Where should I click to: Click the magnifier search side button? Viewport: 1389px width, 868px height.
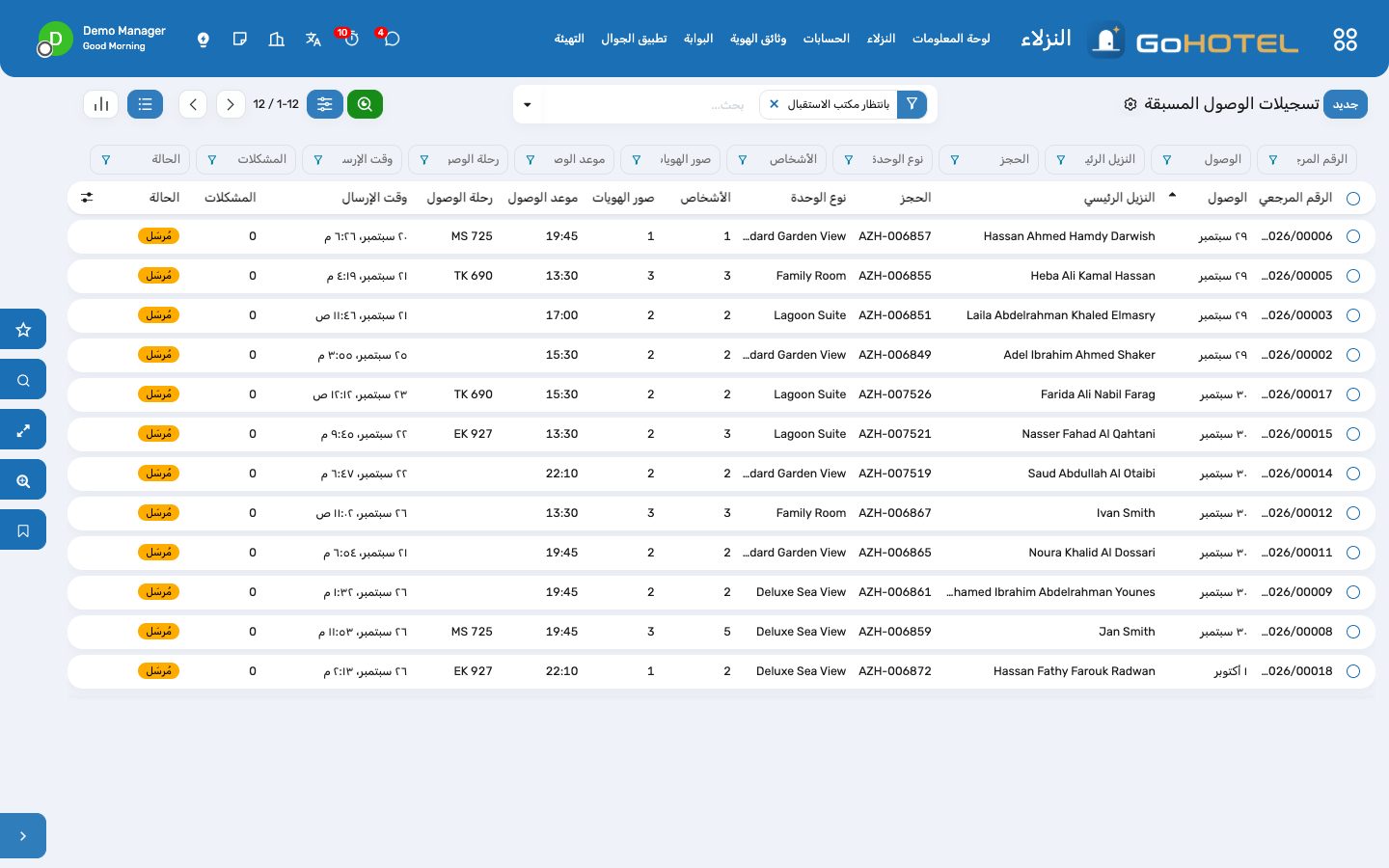(23, 380)
